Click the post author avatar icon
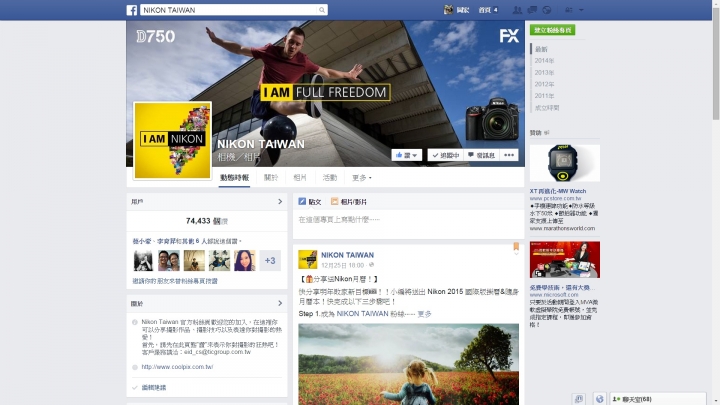 308,259
